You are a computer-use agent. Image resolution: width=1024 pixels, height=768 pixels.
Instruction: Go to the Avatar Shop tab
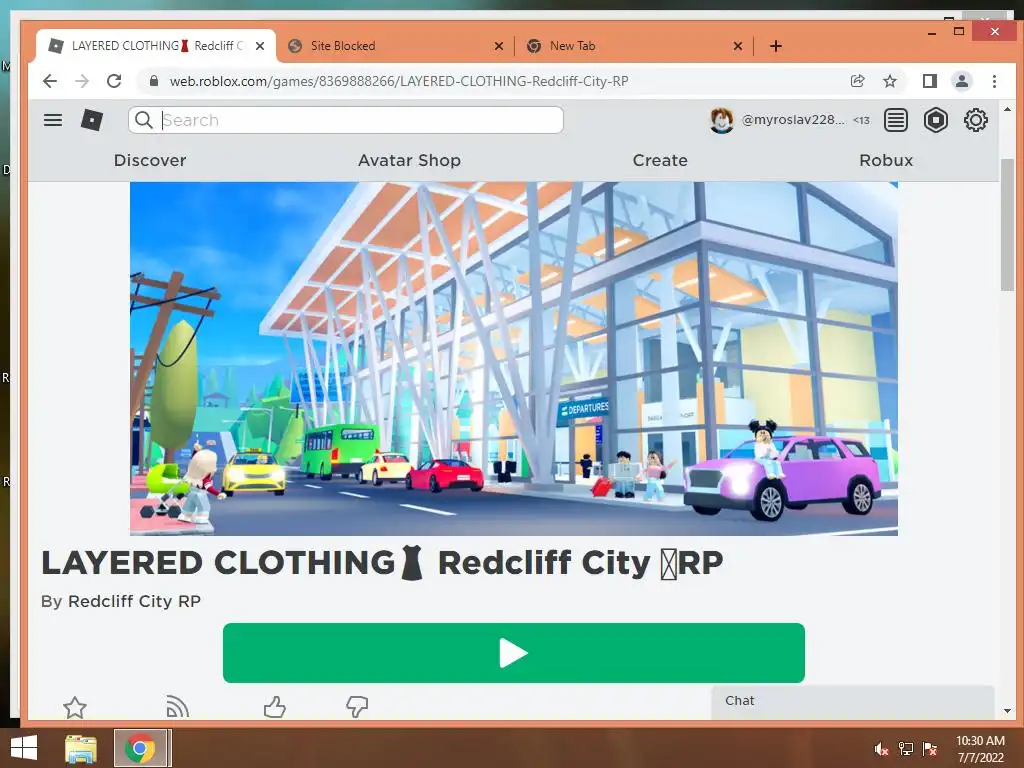(409, 161)
